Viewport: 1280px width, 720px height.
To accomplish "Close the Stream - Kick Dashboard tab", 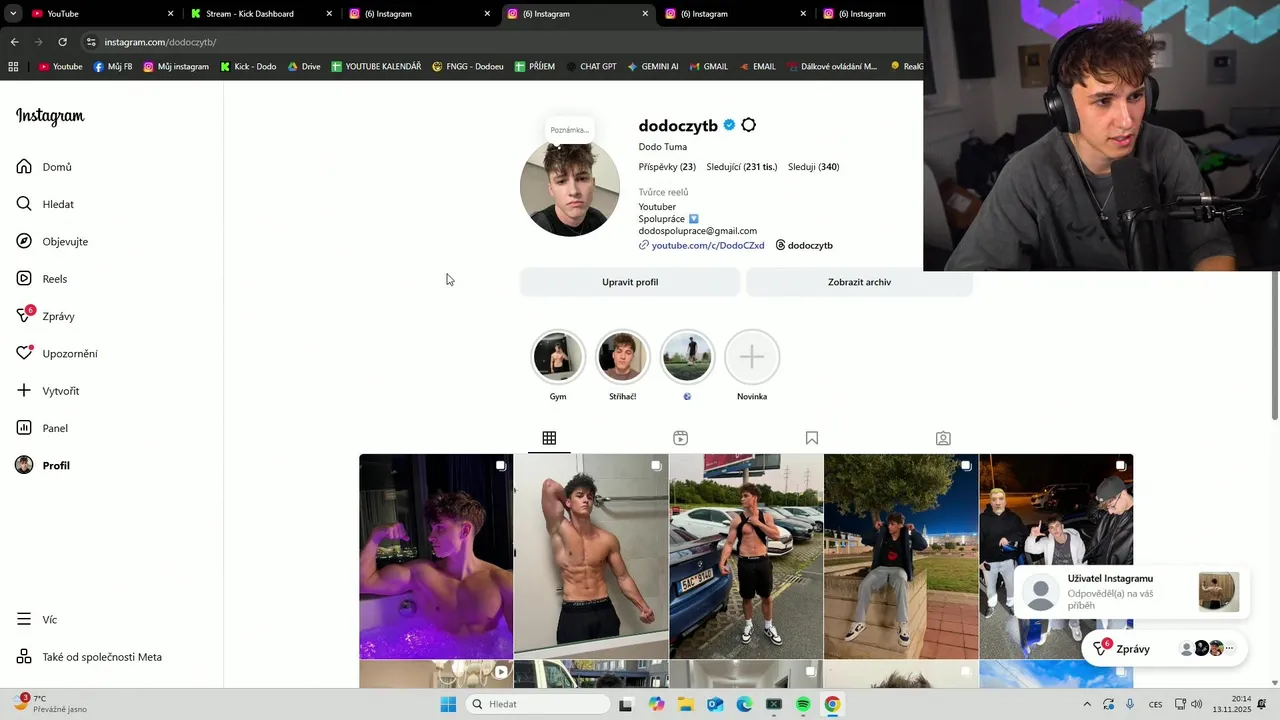I will pos(329,14).
